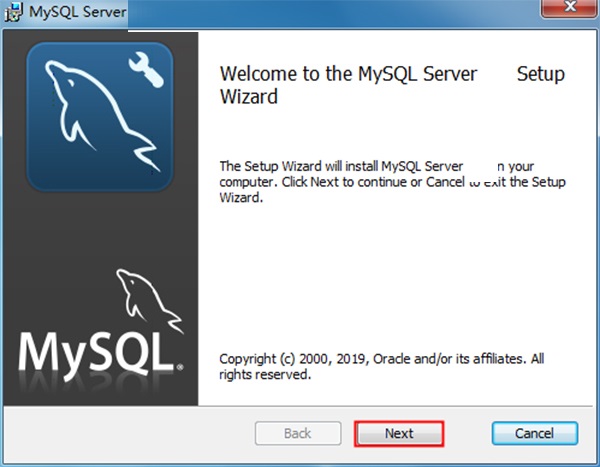Click the Next button

coord(399,433)
